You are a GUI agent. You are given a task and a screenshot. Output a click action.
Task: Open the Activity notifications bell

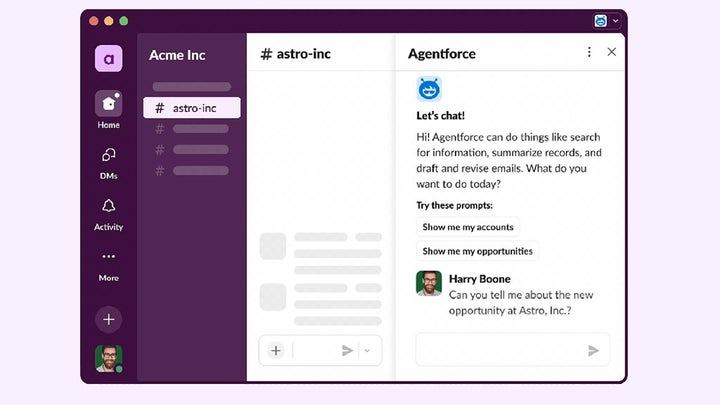pyautogui.click(x=108, y=206)
